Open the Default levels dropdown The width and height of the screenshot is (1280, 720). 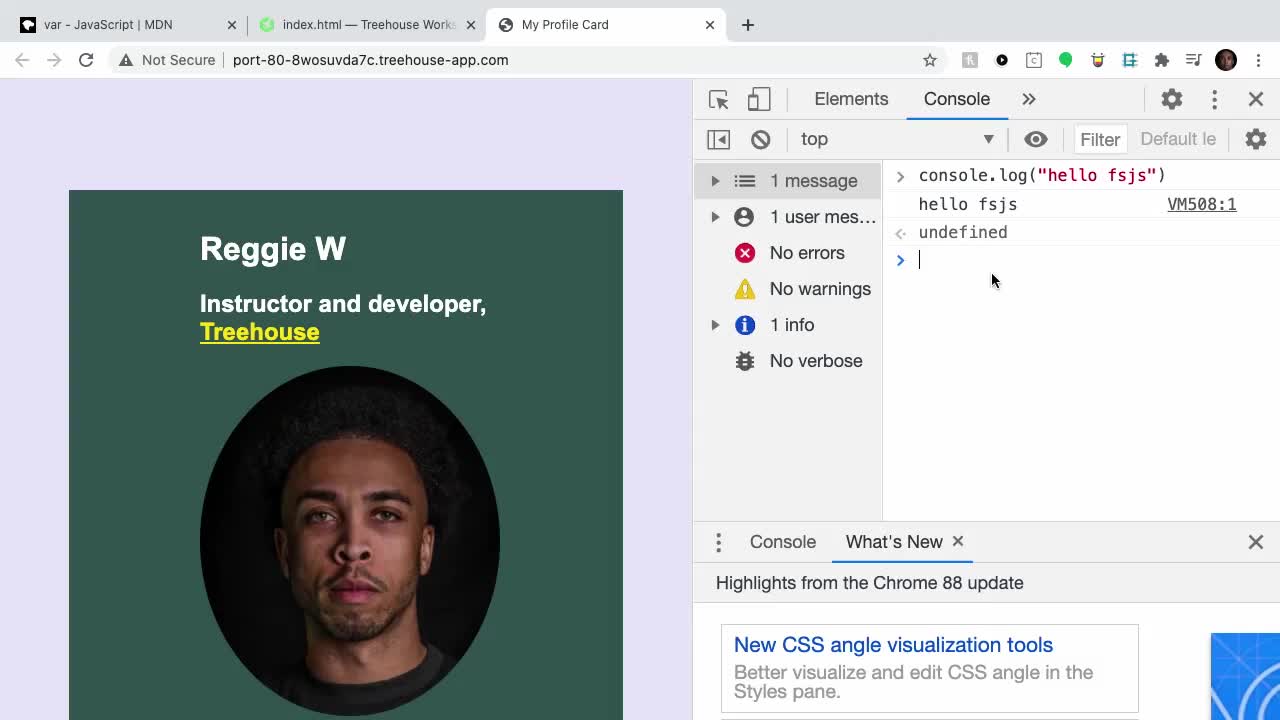(x=1178, y=139)
